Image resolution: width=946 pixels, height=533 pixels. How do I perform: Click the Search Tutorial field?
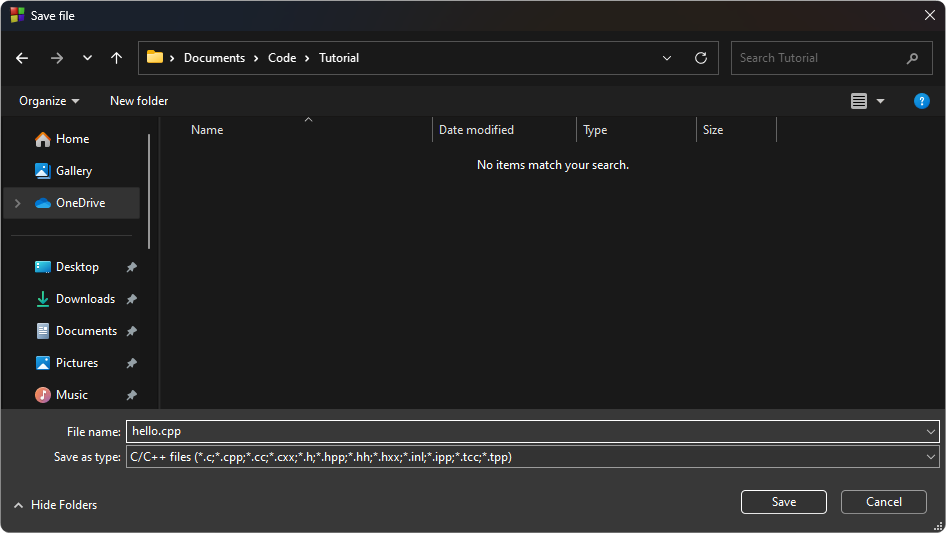pyautogui.click(x=831, y=58)
